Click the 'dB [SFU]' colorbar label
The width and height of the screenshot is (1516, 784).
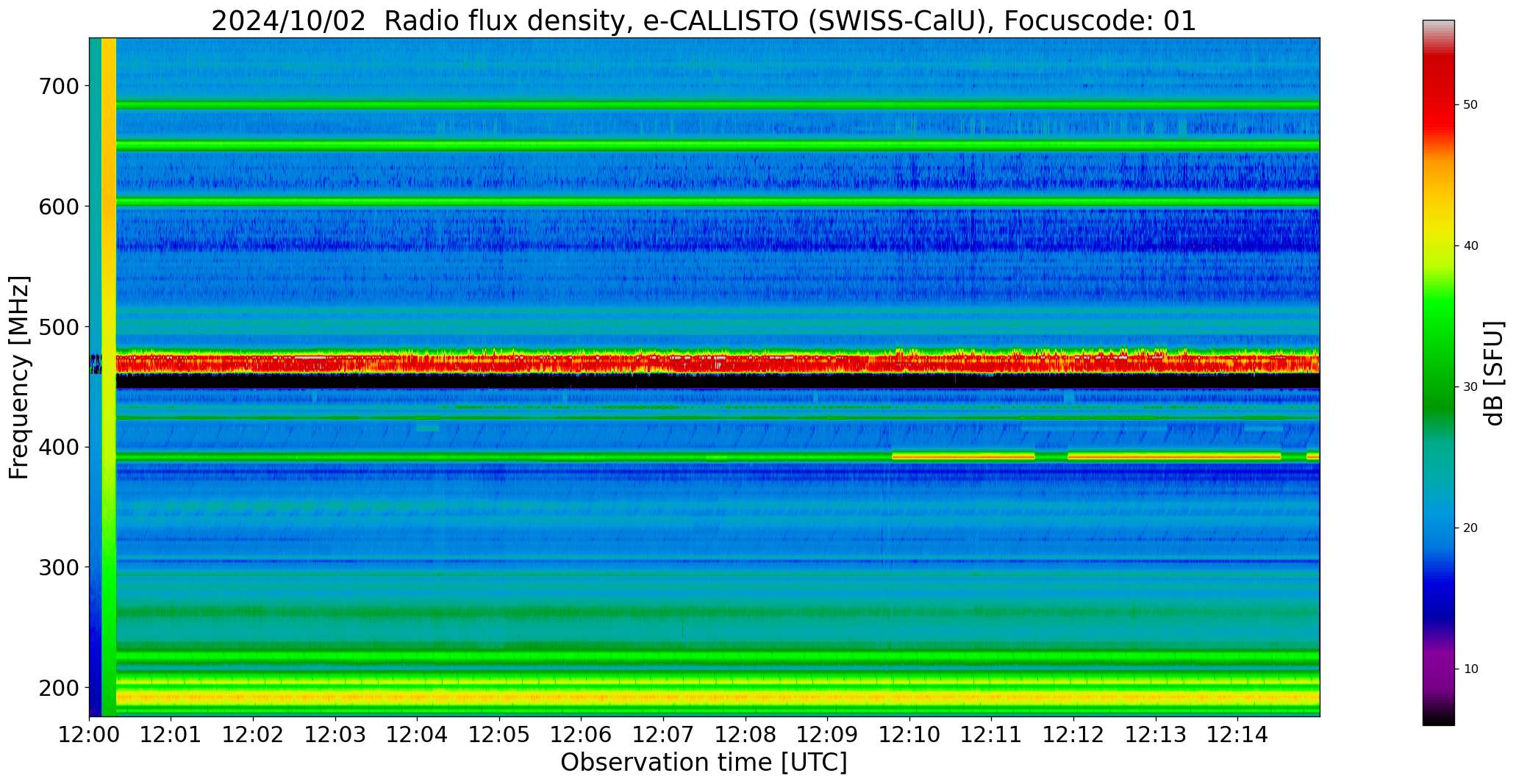(1494, 373)
